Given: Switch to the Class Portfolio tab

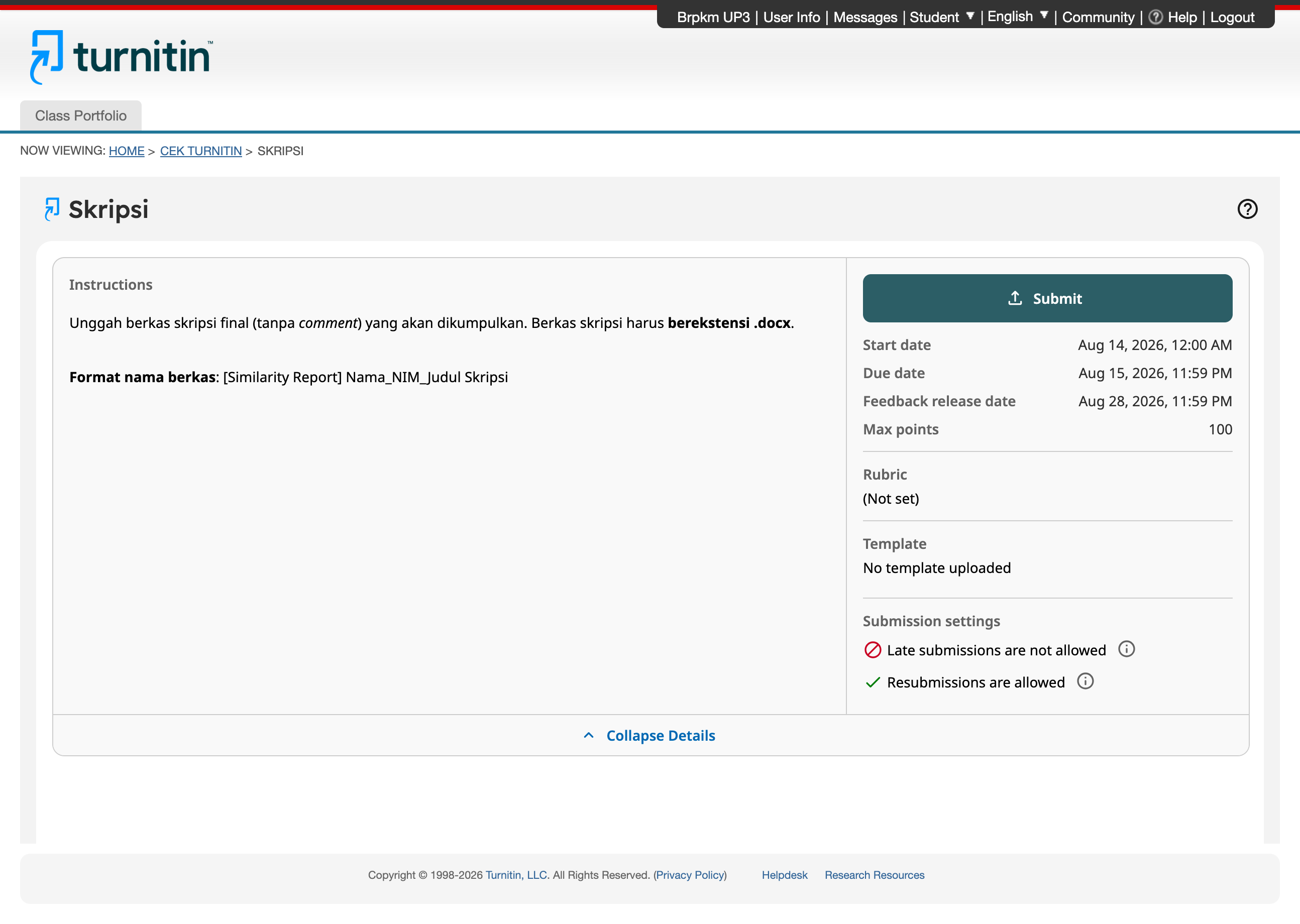Looking at the screenshot, I should point(81,115).
